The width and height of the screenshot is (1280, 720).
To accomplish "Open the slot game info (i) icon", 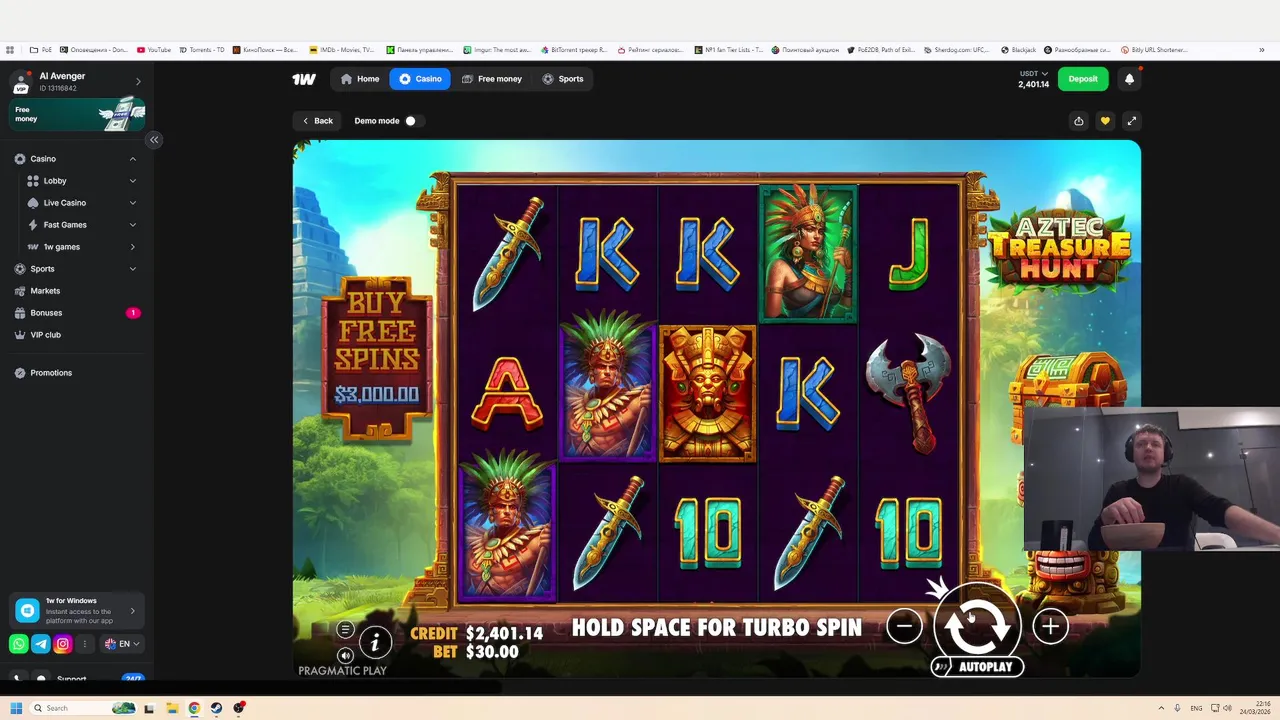I will pyautogui.click(x=375, y=641).
